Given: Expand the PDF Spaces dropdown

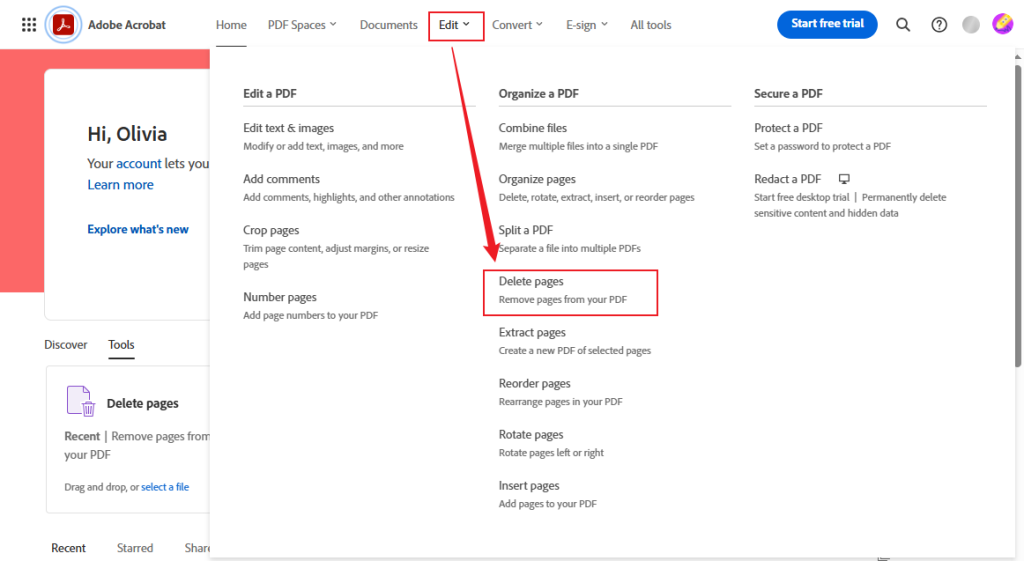Looking at the screenshot, I should click(302, 25).
